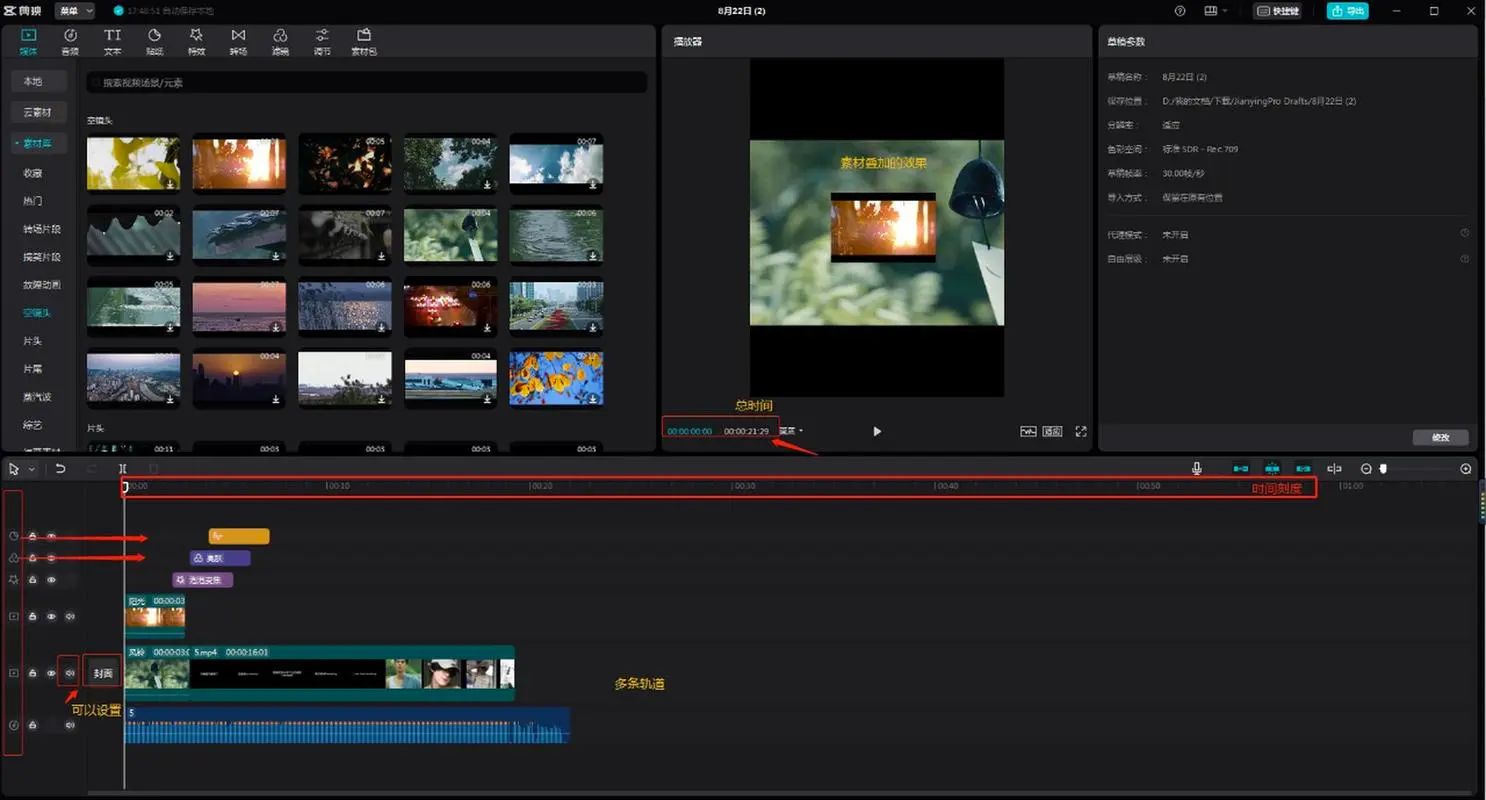Toggle main track magnet snapping button
1486x800 pixels.
(1241, 468)
